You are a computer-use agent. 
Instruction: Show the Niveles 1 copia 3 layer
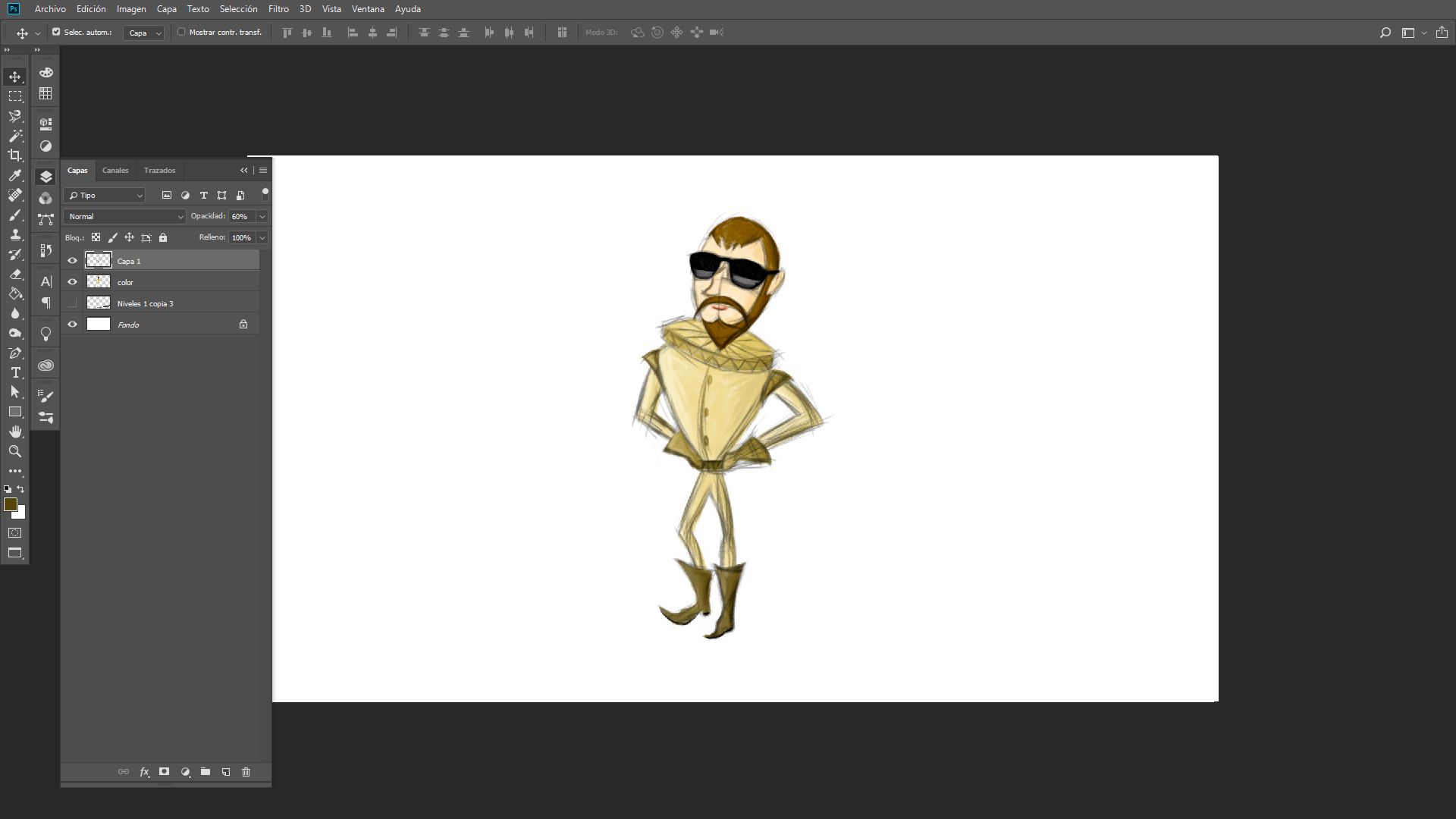(72, 303)
